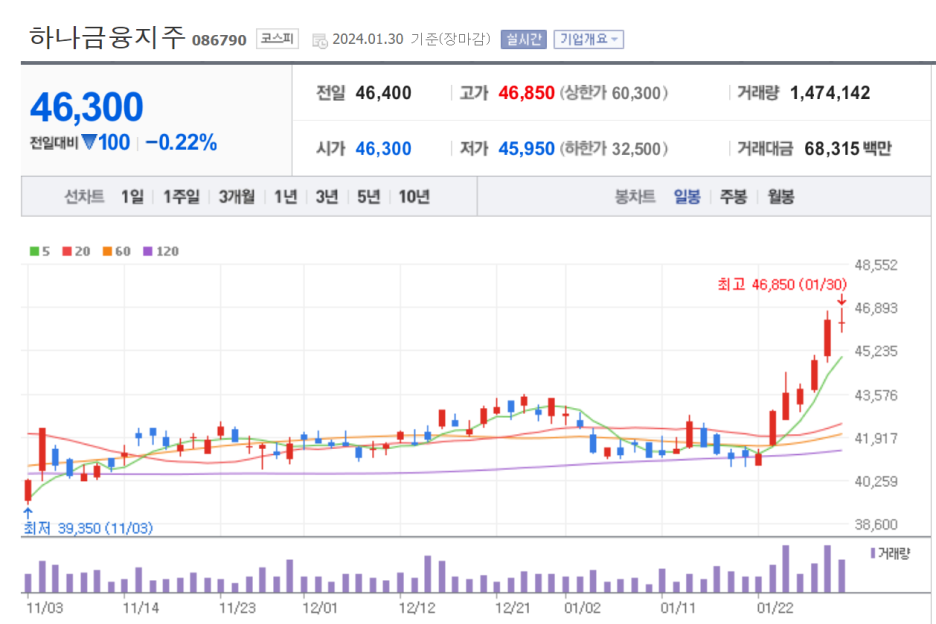This screenshot has height=624, width=936.
Task: Click the 38,600 price axis label
Action: pos(876,524)
